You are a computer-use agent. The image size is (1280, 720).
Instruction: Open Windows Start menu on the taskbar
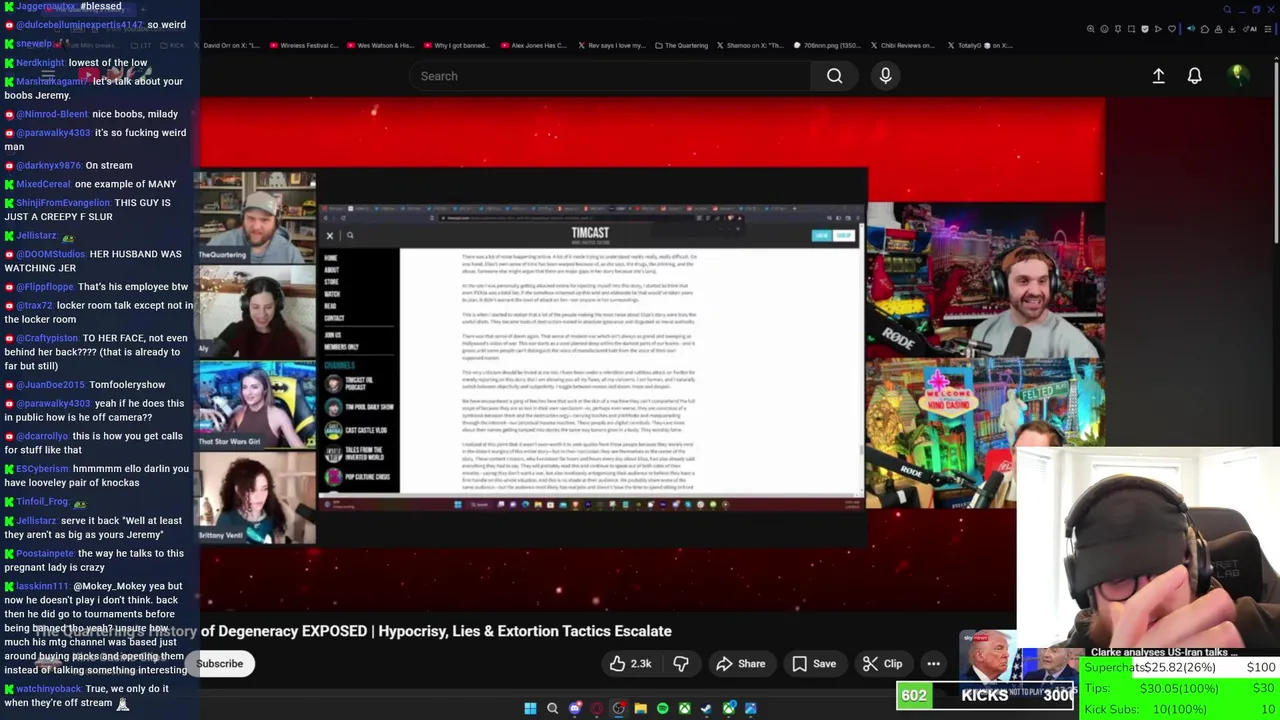(530, 709)
